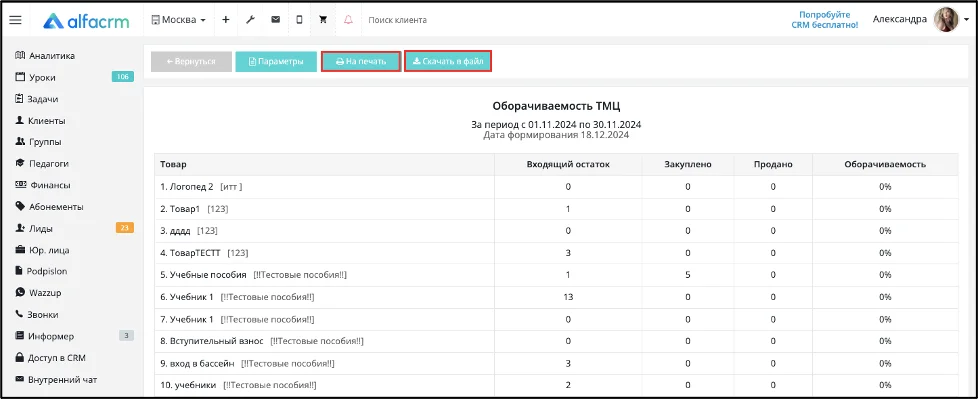Click the plus add icon in top bar
The width and height of the screenshot is (979, 400).
coord(226,20)
